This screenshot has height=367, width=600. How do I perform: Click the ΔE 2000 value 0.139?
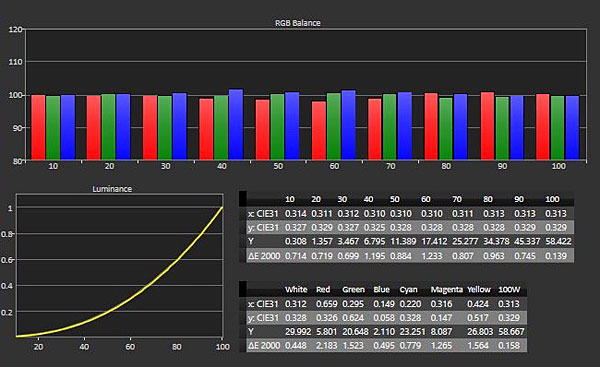click(x=556, y=256)
